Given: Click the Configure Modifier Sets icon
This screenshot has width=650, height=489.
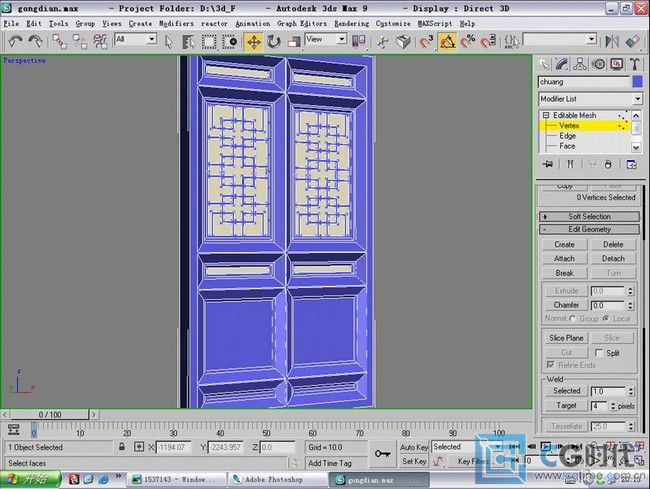Looking at the screenshot, I should (631, 165).
